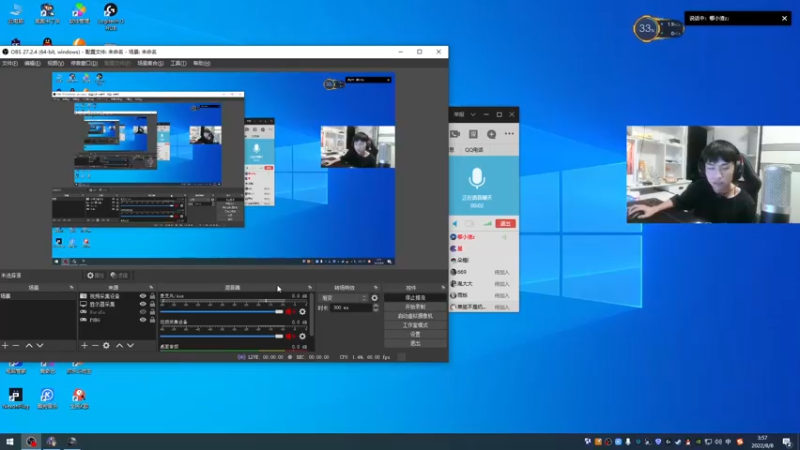Toggle the speaker icon in the QQ call
Screen dimensions: 800x450
(x=455, y=223)
